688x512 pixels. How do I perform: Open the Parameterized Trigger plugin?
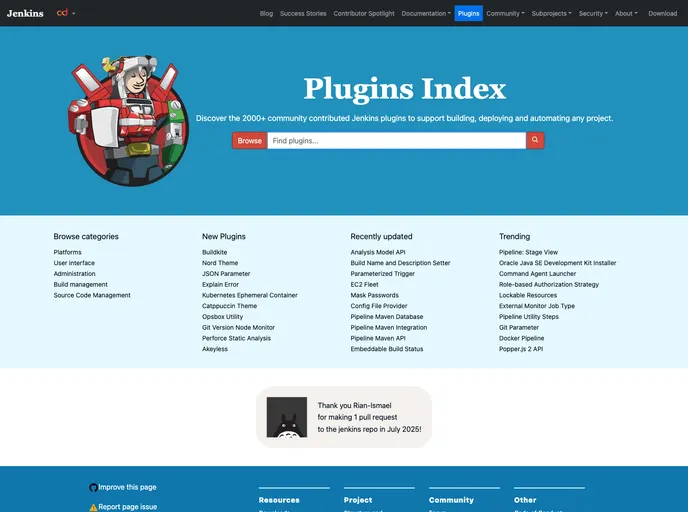click(383, 274)
